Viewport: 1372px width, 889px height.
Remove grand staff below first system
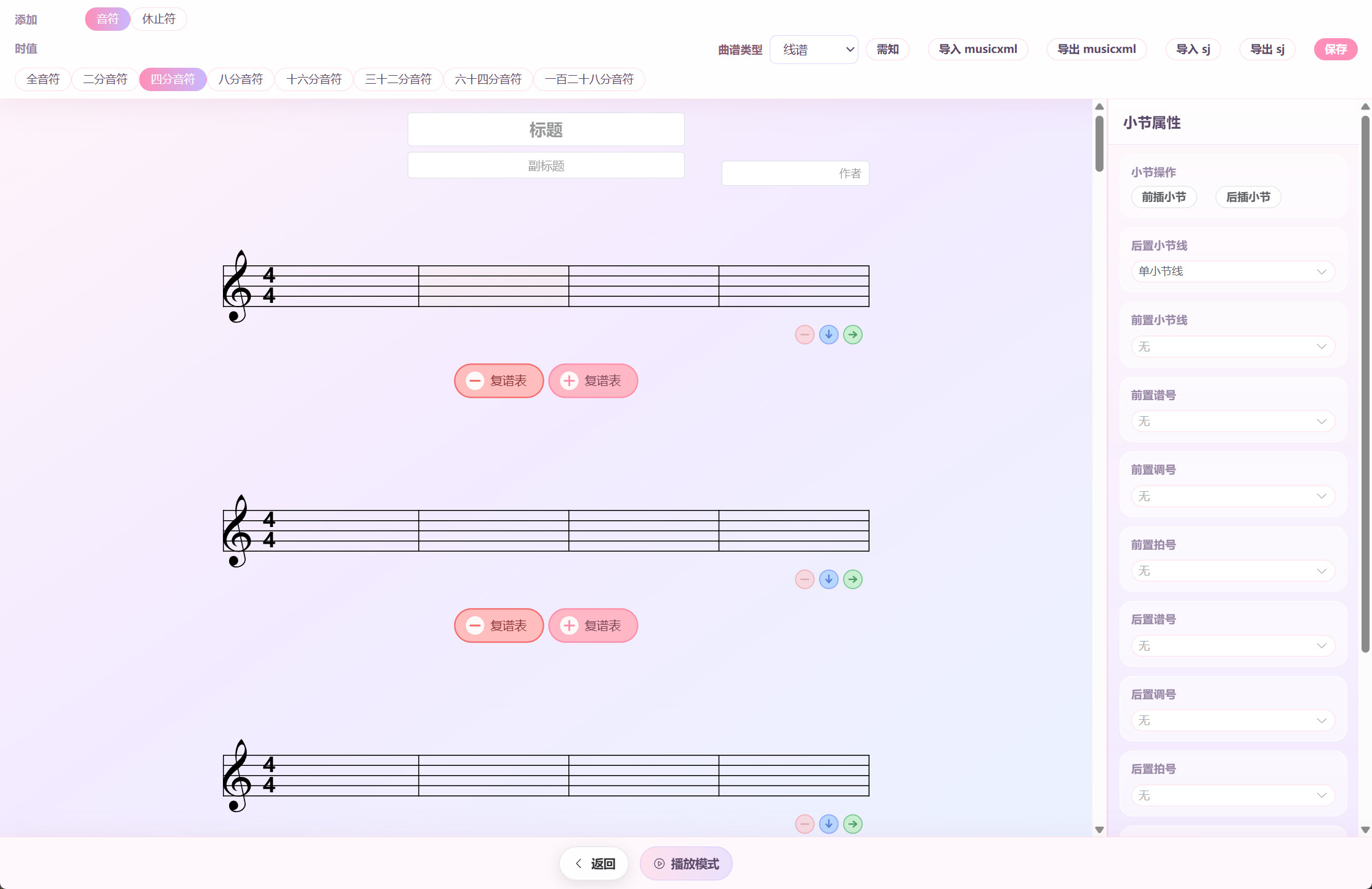[x=499, y=381]
